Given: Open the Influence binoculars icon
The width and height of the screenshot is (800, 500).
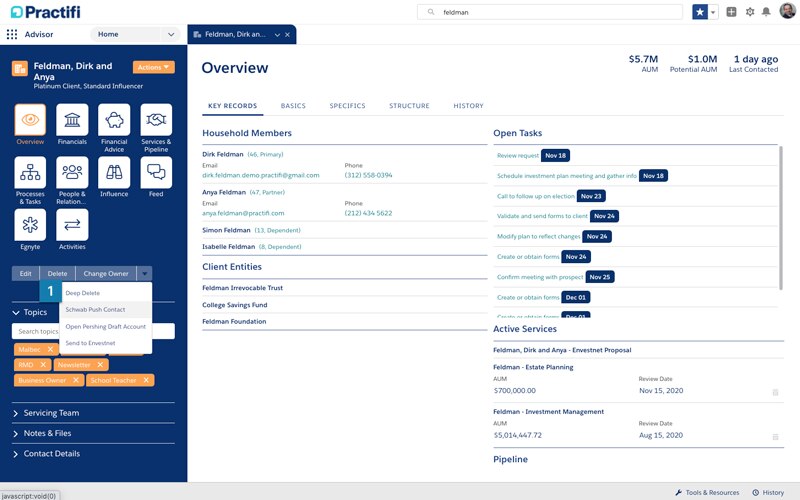Looking at the screenshot, I should click(x=113, y=173).
